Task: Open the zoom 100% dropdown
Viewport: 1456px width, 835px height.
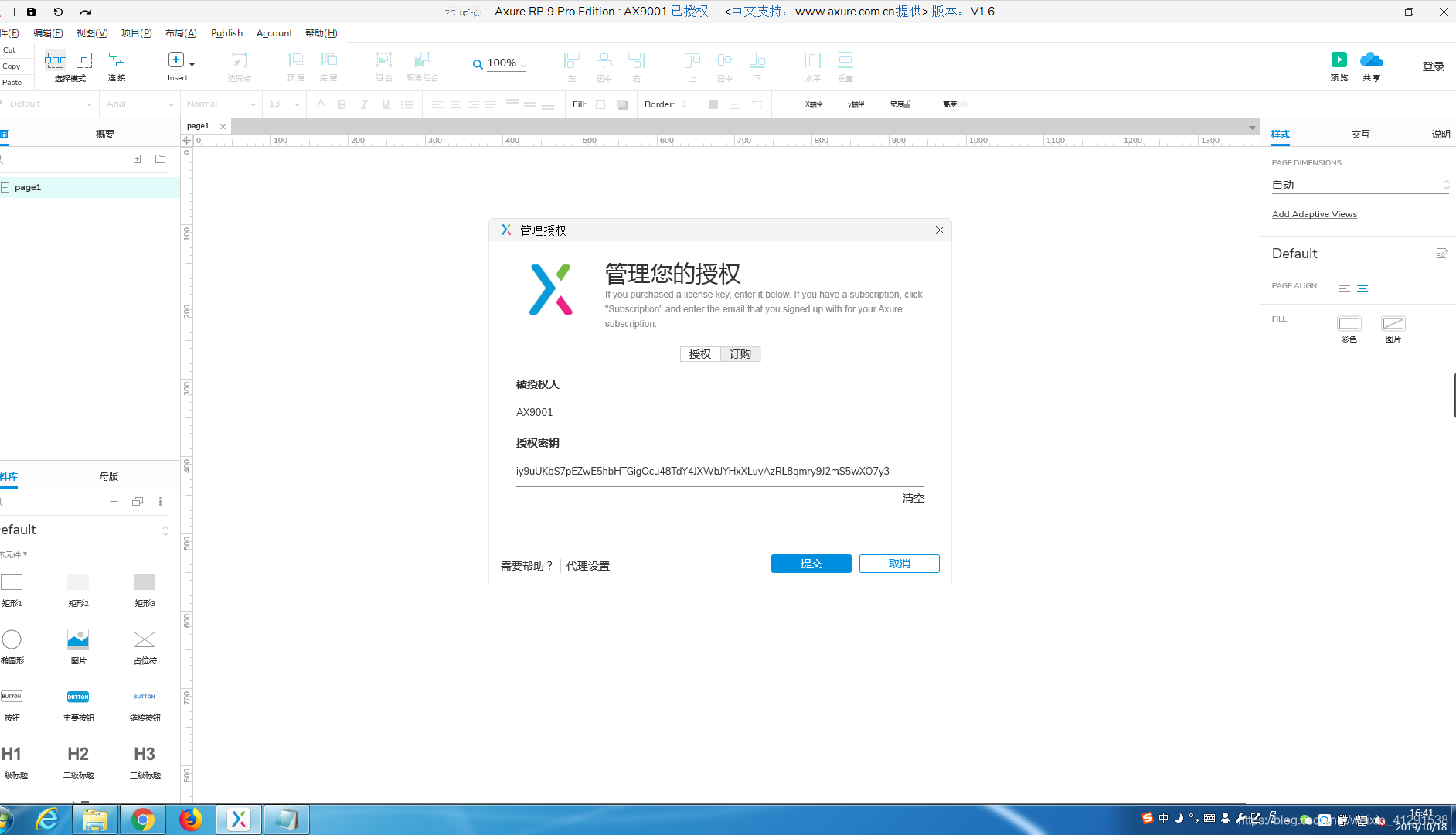Action: pos(506,63)
